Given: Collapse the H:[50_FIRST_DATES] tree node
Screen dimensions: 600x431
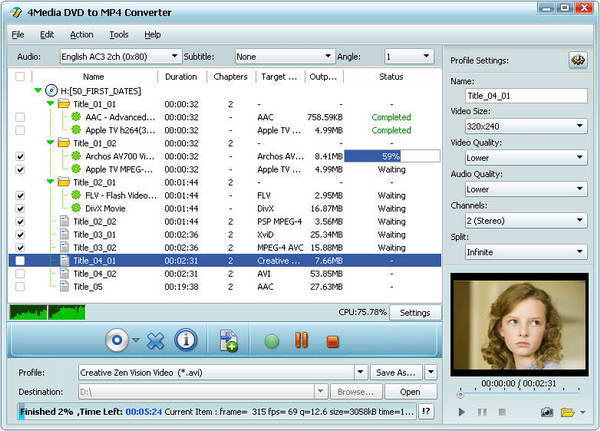Looking at the screenshot, I should 38,91.
